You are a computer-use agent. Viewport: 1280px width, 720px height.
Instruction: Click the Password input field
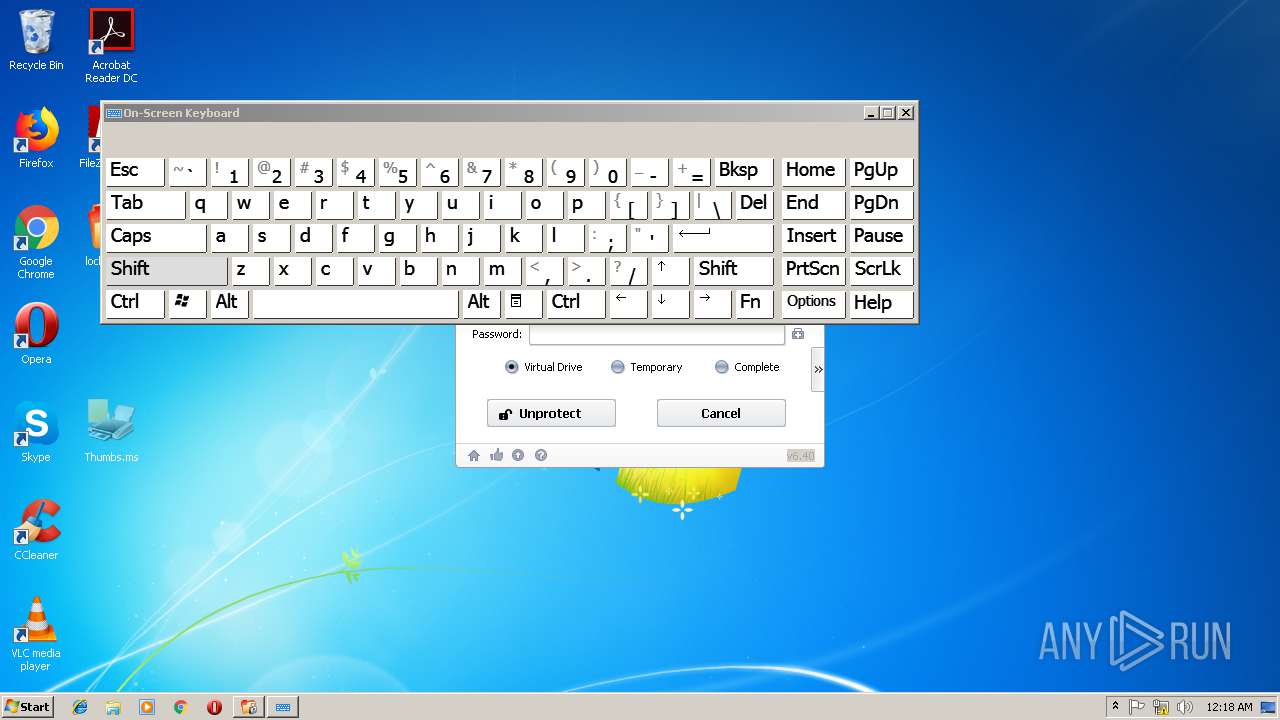tap(657, 334)
